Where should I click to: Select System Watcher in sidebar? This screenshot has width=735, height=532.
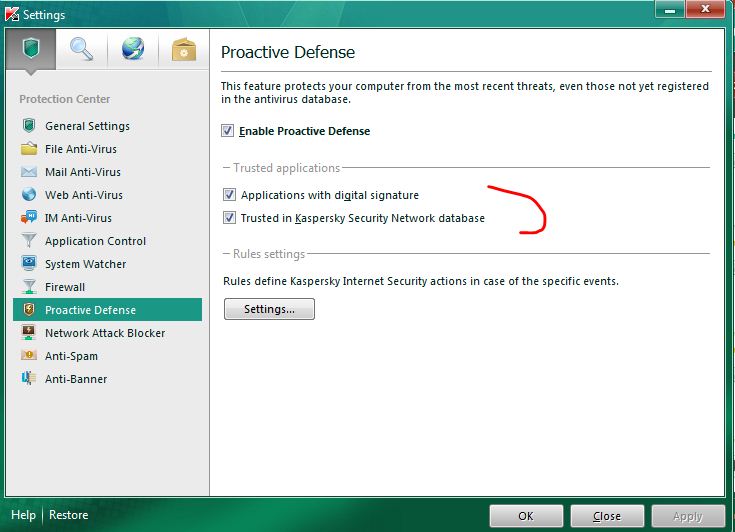pyautogui.click(x=107, y=263)
